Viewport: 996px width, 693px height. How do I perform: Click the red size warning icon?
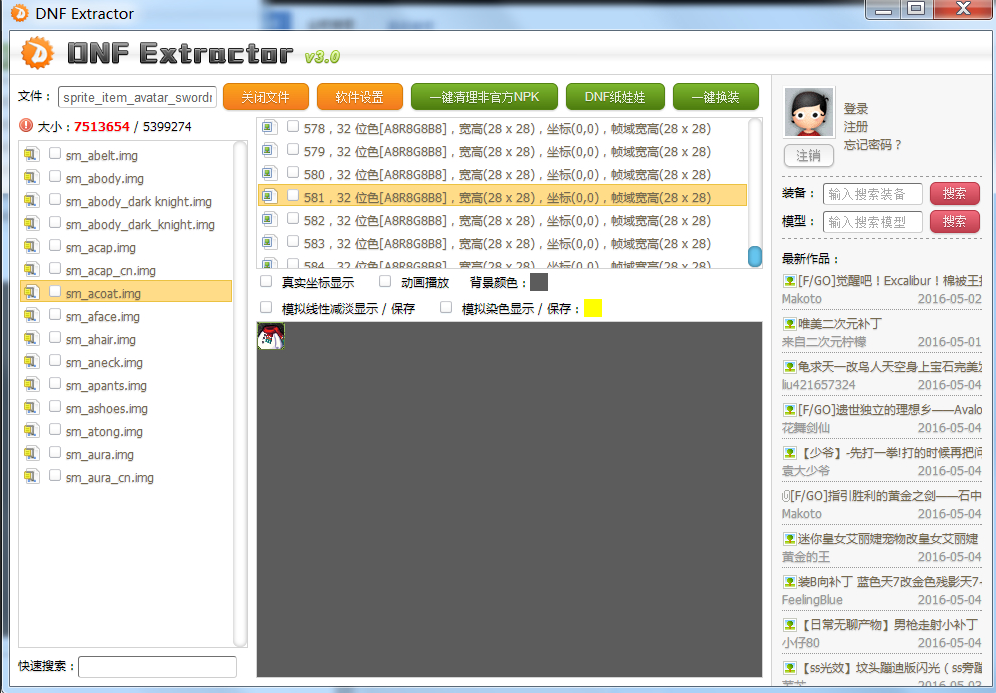click(x=26, y=126)
